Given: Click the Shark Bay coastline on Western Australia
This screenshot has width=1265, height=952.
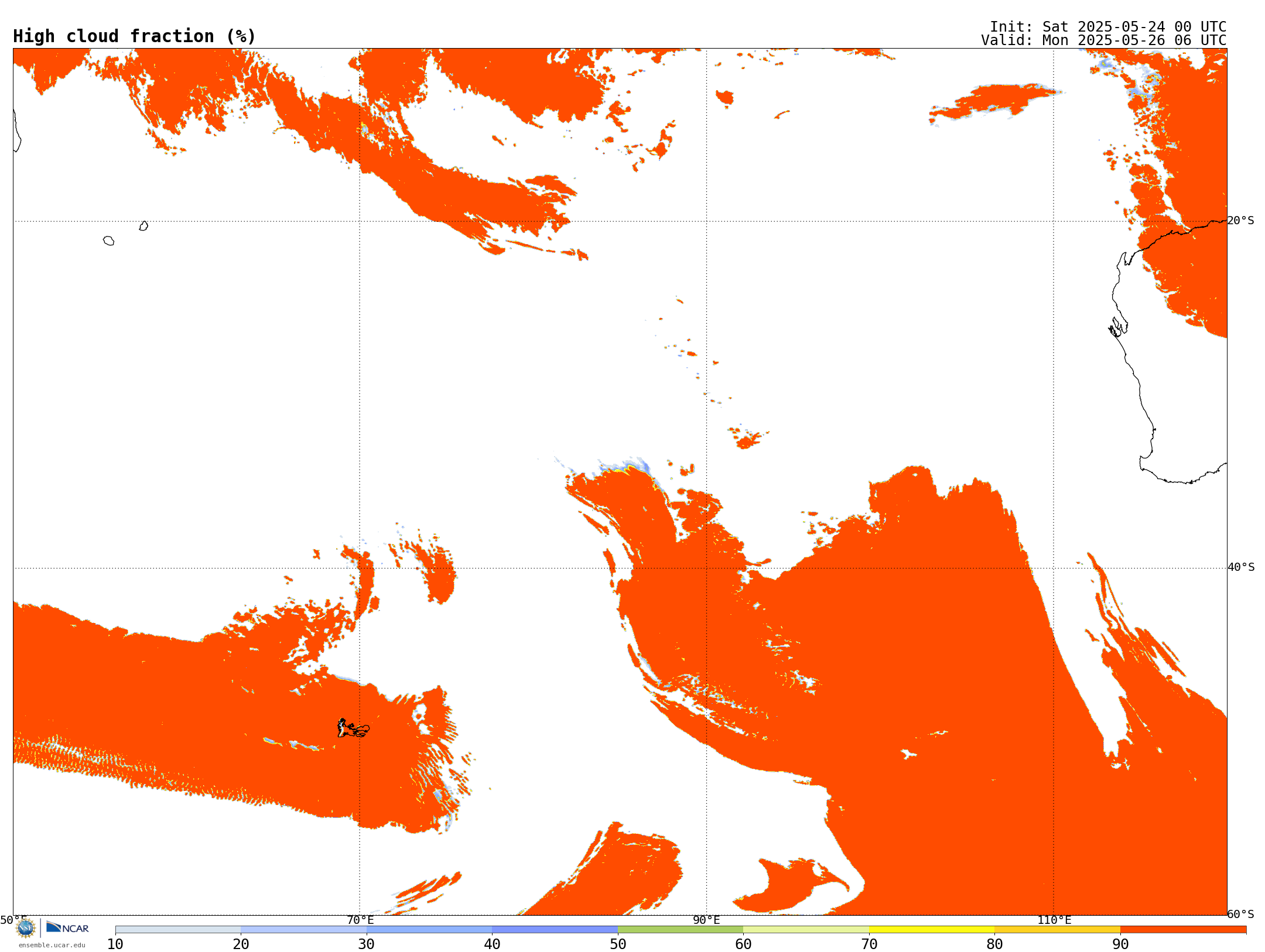Looking at the screenshot, I should click(x=1117, y=327).
